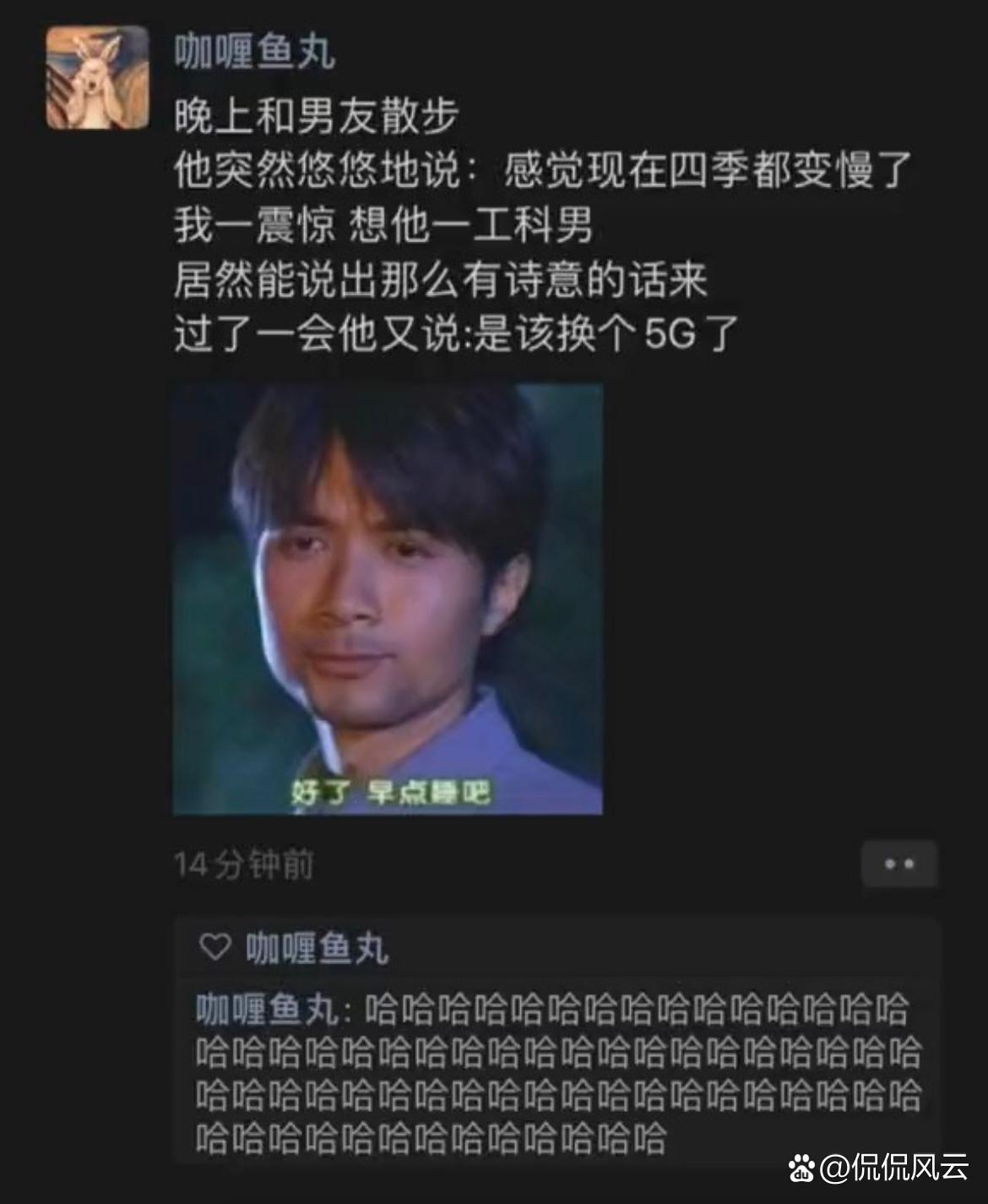Click the 5G text in the last post line

click(x=670, y=334)
